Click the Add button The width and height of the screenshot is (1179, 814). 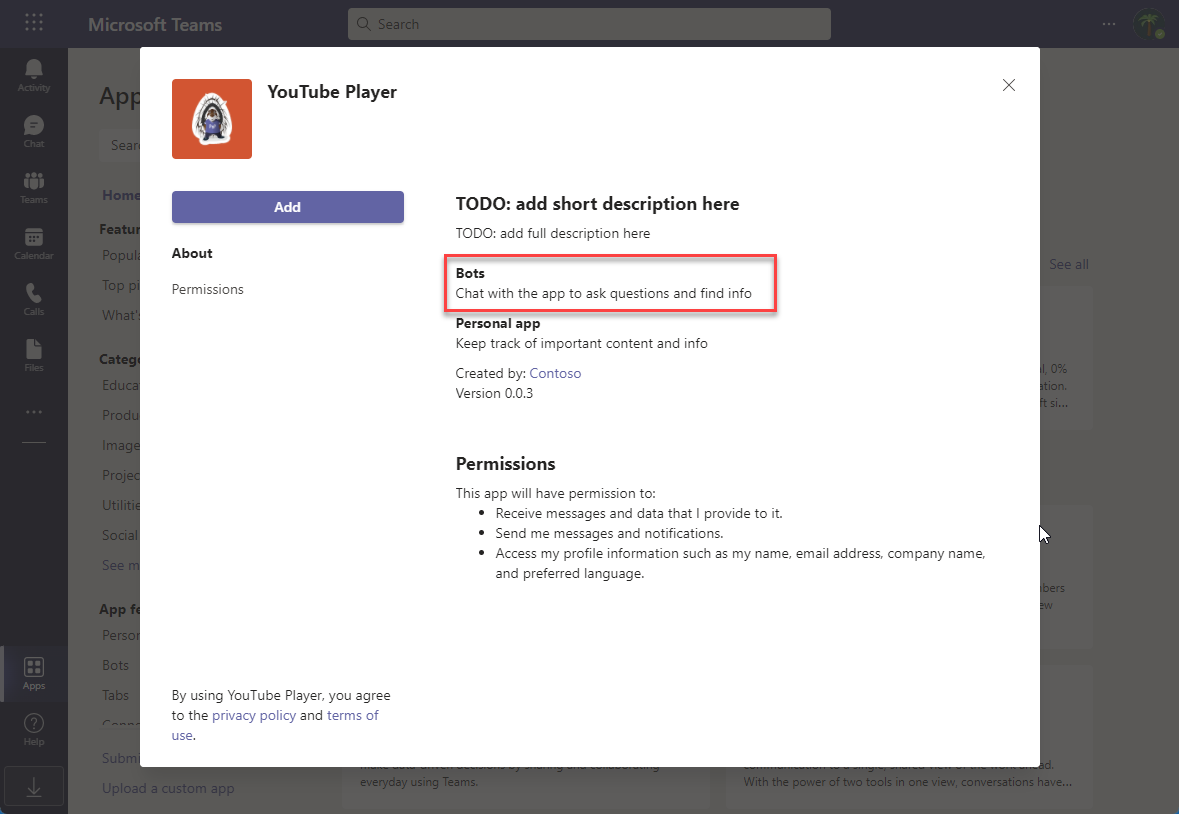[x=288, y=207]
